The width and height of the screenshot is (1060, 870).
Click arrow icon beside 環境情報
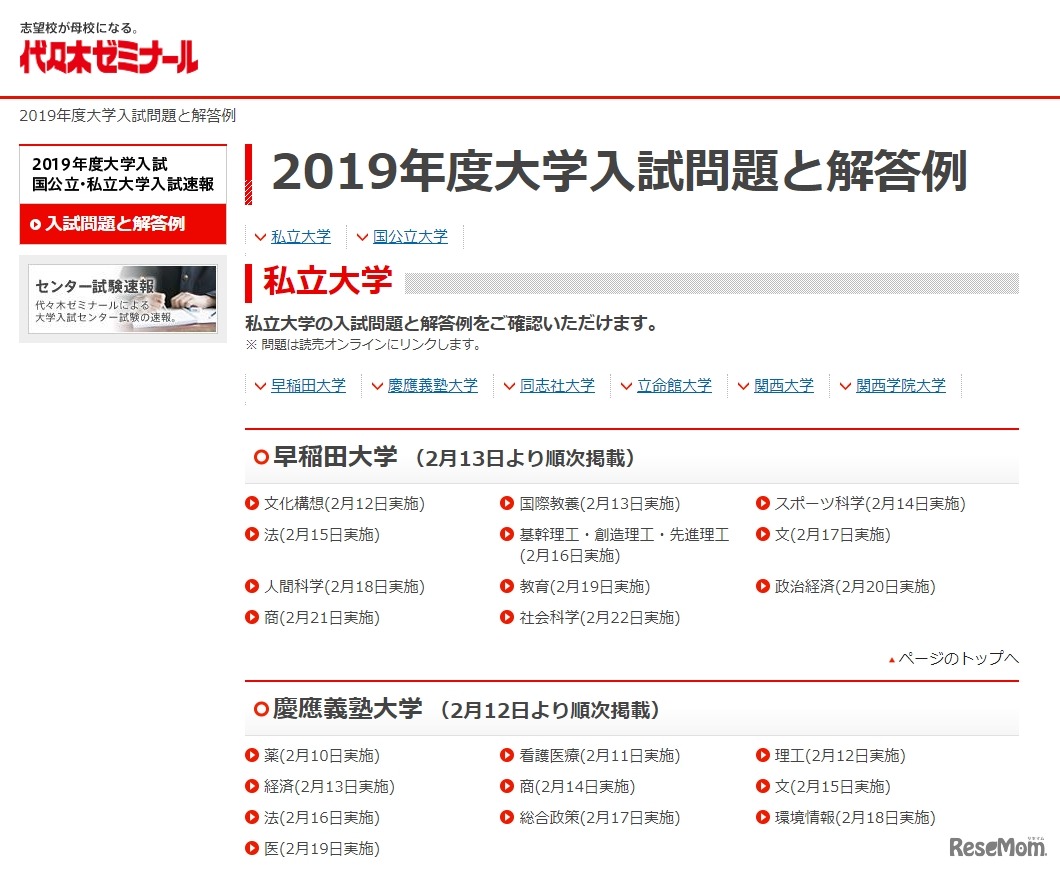pyautogui.click(x=763, y=818)
